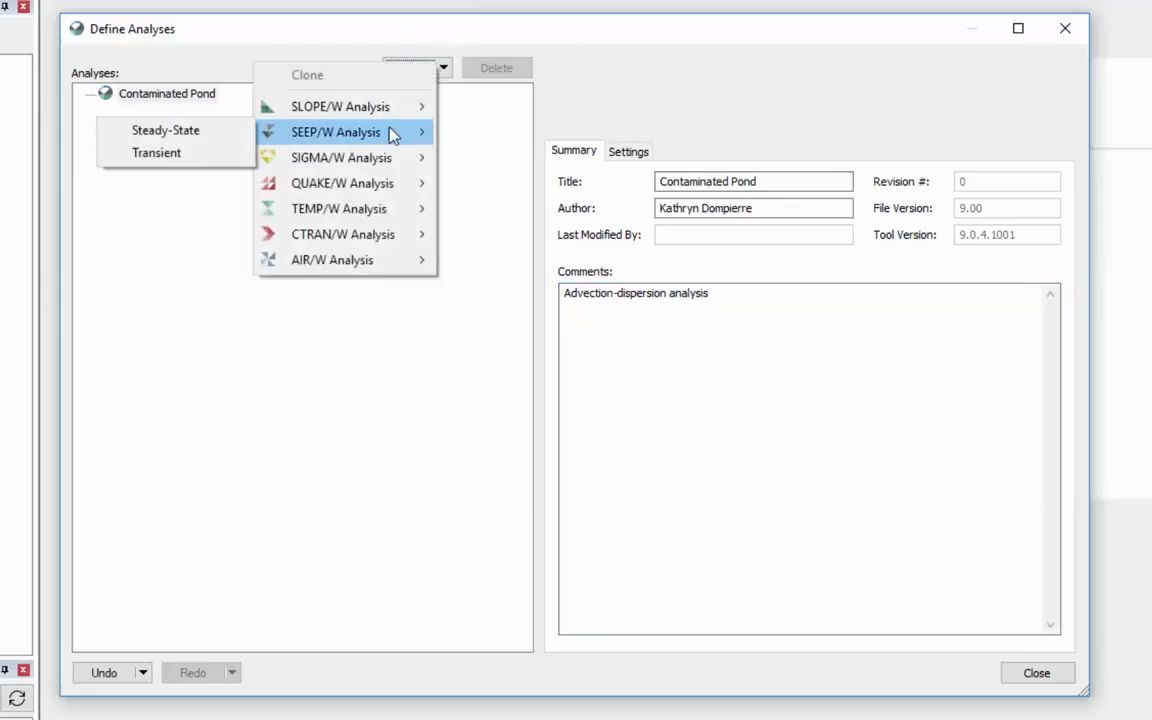Select the Steady-State option
The width and height of the screenshot is (1152, 720).
165,130
